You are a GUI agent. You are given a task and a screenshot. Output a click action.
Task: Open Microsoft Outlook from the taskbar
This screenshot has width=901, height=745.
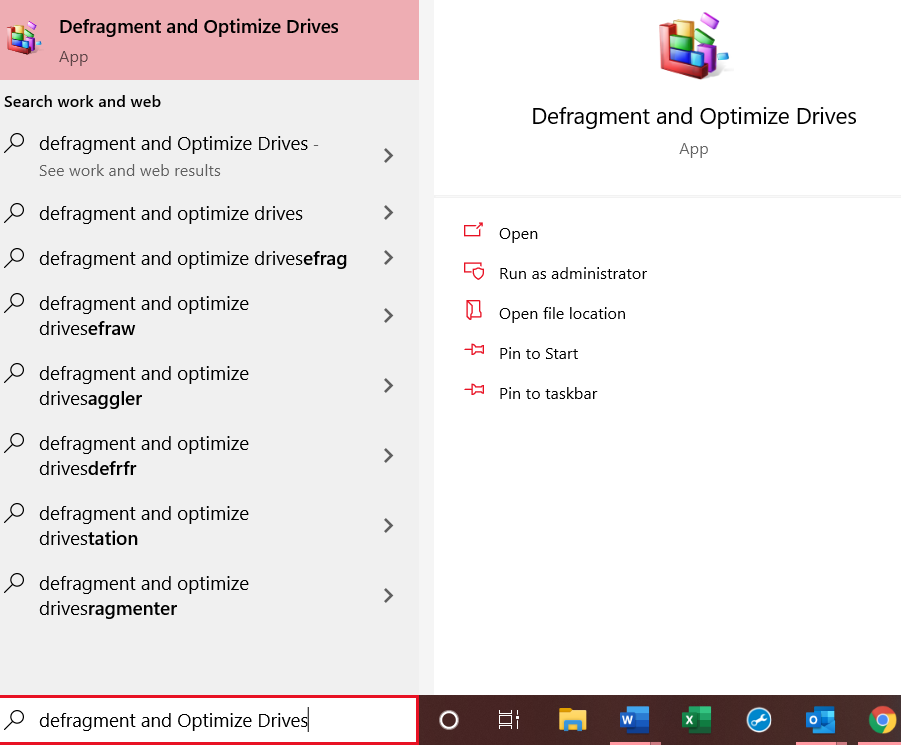coord(821,720)
